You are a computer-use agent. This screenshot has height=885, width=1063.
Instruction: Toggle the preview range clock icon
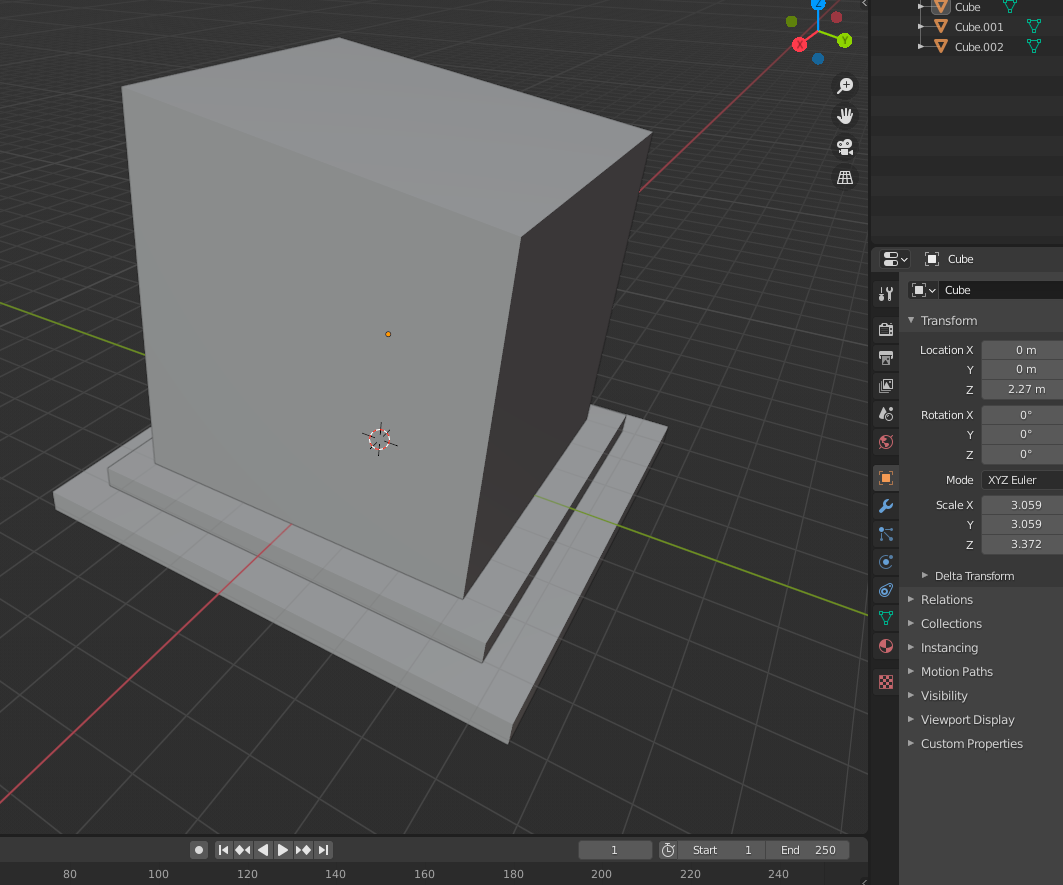[668, 850]
